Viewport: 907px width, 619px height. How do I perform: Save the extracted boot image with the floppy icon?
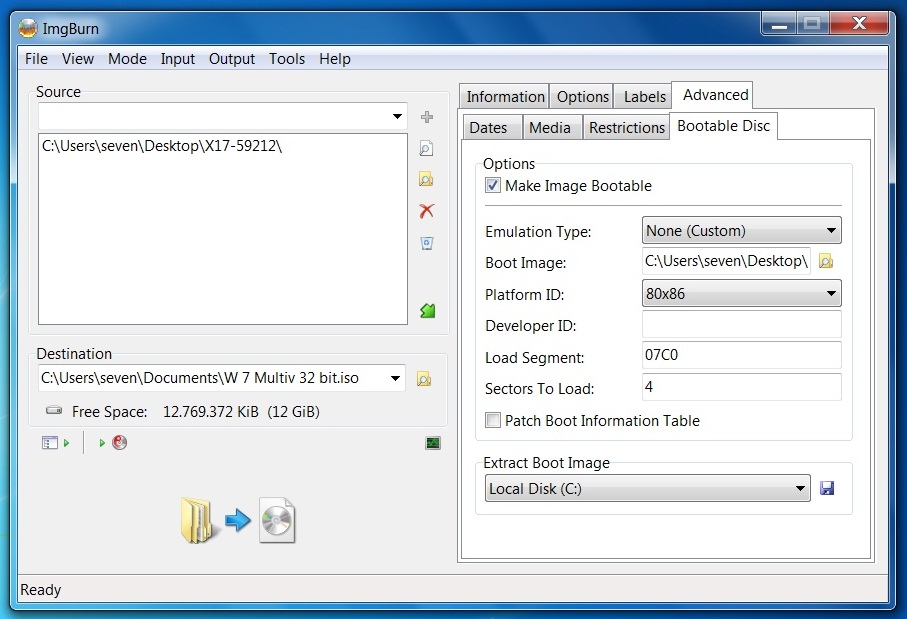[827, 488]
